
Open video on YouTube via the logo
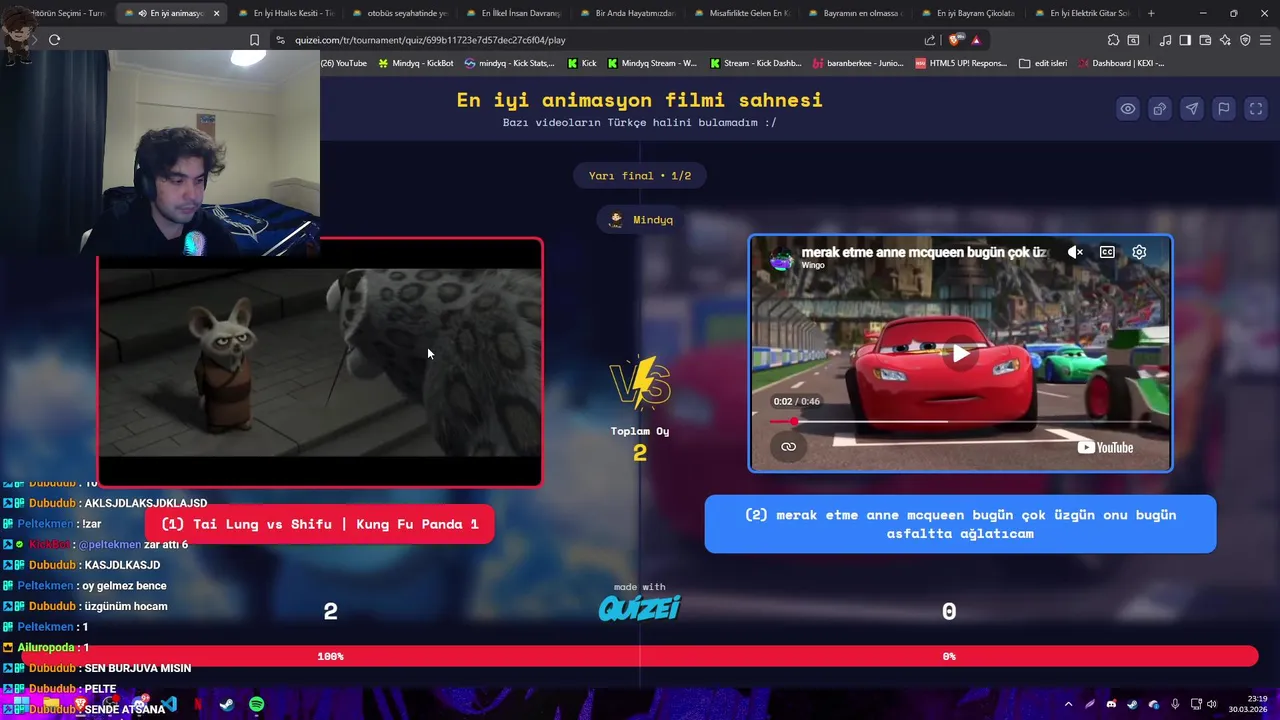pyautogui.click(x=1105, y=447)
